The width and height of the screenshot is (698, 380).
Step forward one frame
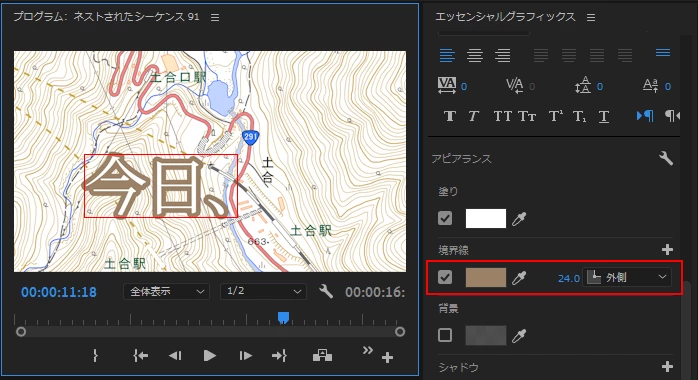click(245, 356)
